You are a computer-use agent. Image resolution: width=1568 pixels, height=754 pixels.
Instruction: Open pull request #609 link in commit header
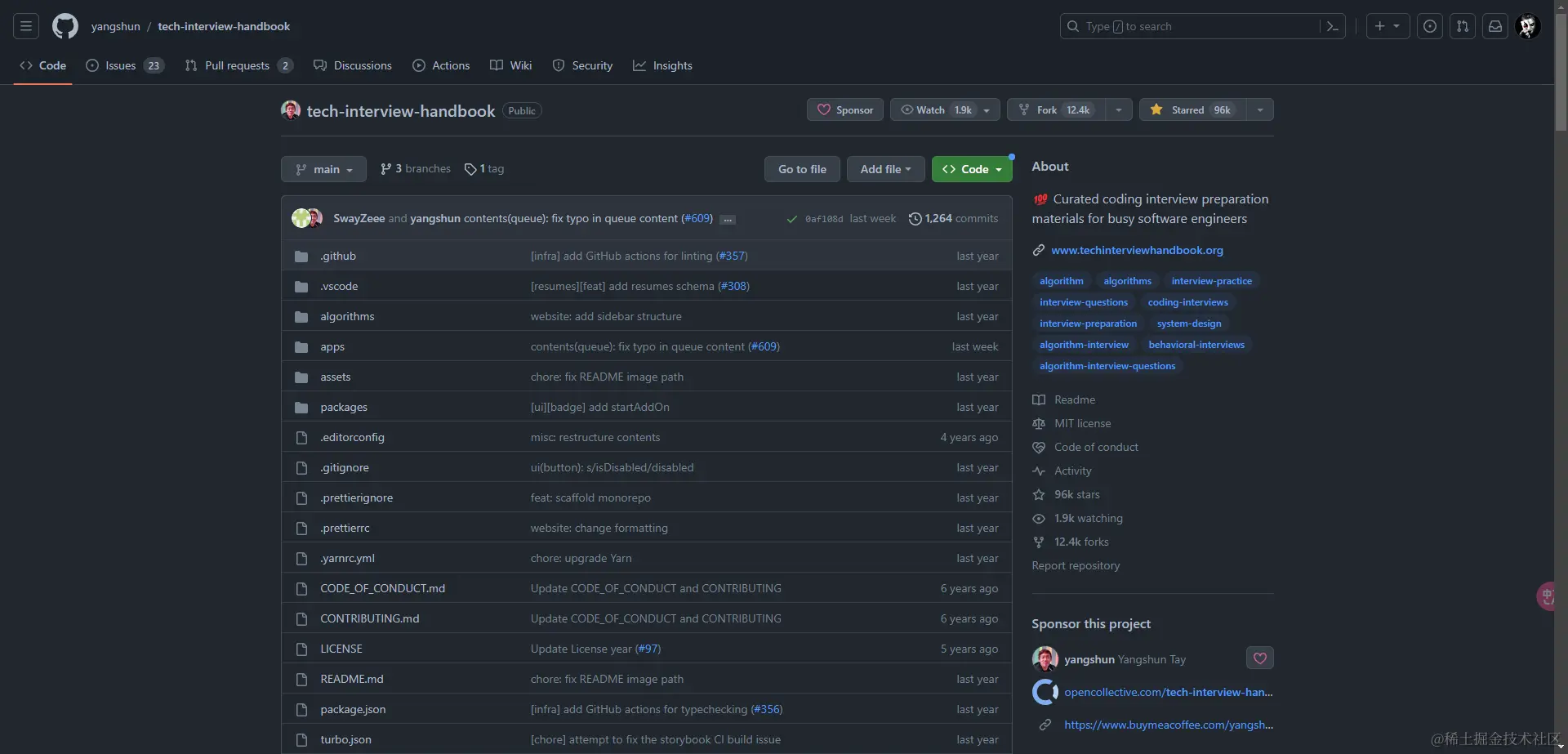(x=697, y=218)
